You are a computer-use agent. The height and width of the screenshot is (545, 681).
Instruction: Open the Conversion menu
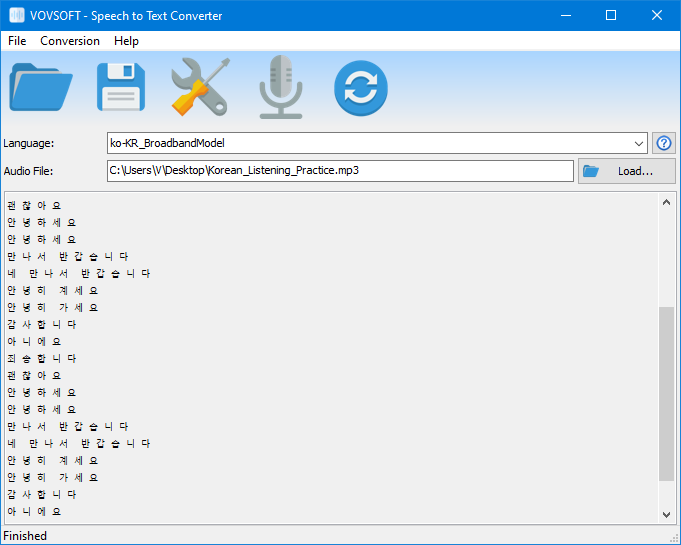point(70,41)
